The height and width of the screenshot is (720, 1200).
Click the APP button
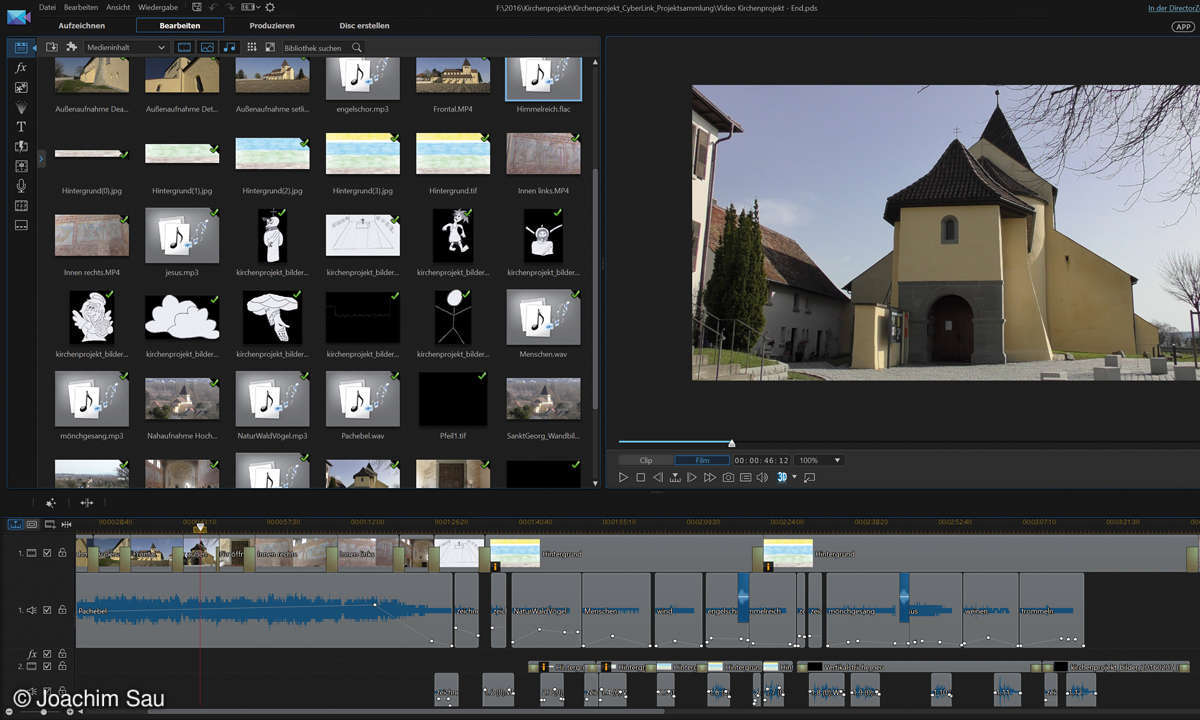(1181, 27)
